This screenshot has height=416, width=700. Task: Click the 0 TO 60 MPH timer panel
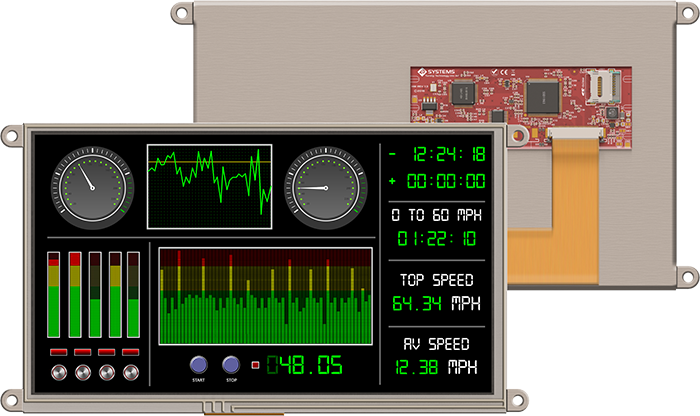point(435,228)
